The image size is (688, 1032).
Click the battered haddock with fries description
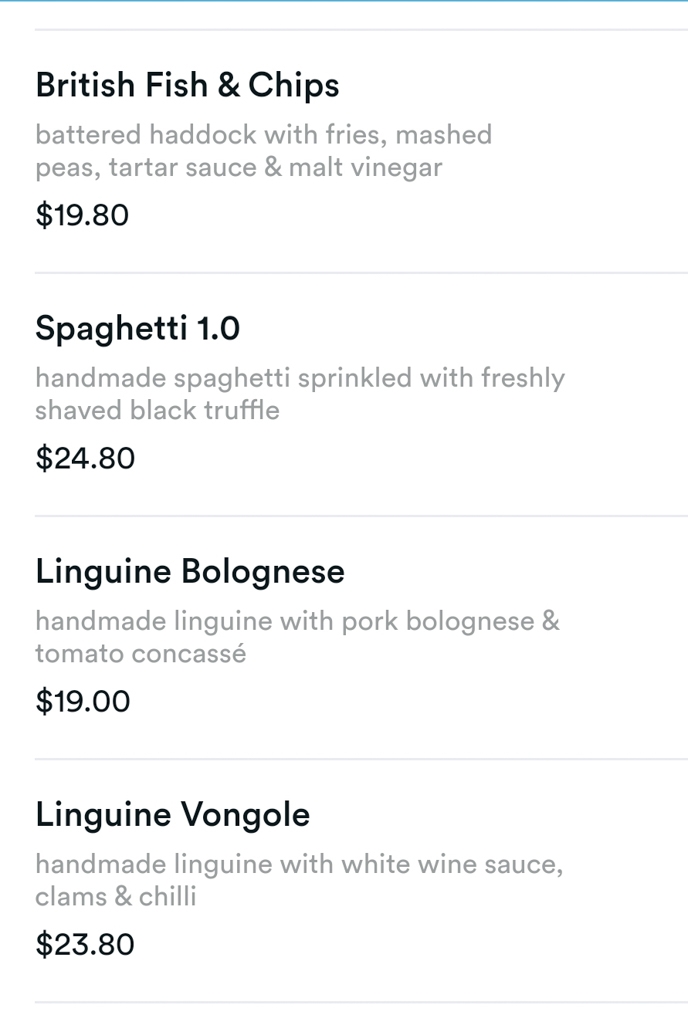pyautogui.click(x=263, y=151)
